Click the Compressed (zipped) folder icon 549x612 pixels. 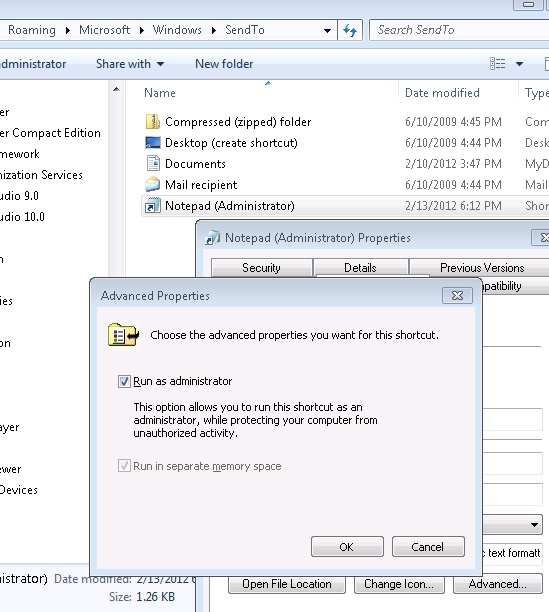pos(153,122)
